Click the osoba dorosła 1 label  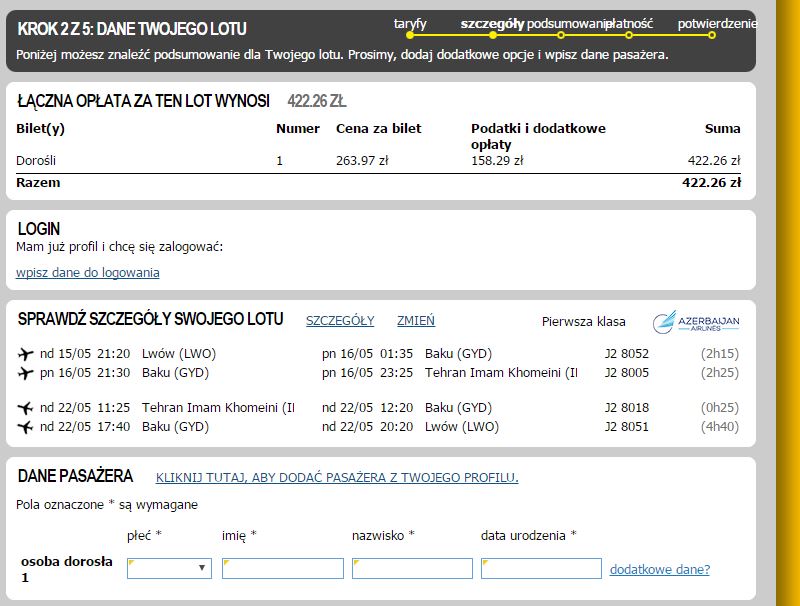[x=67, y=569]
